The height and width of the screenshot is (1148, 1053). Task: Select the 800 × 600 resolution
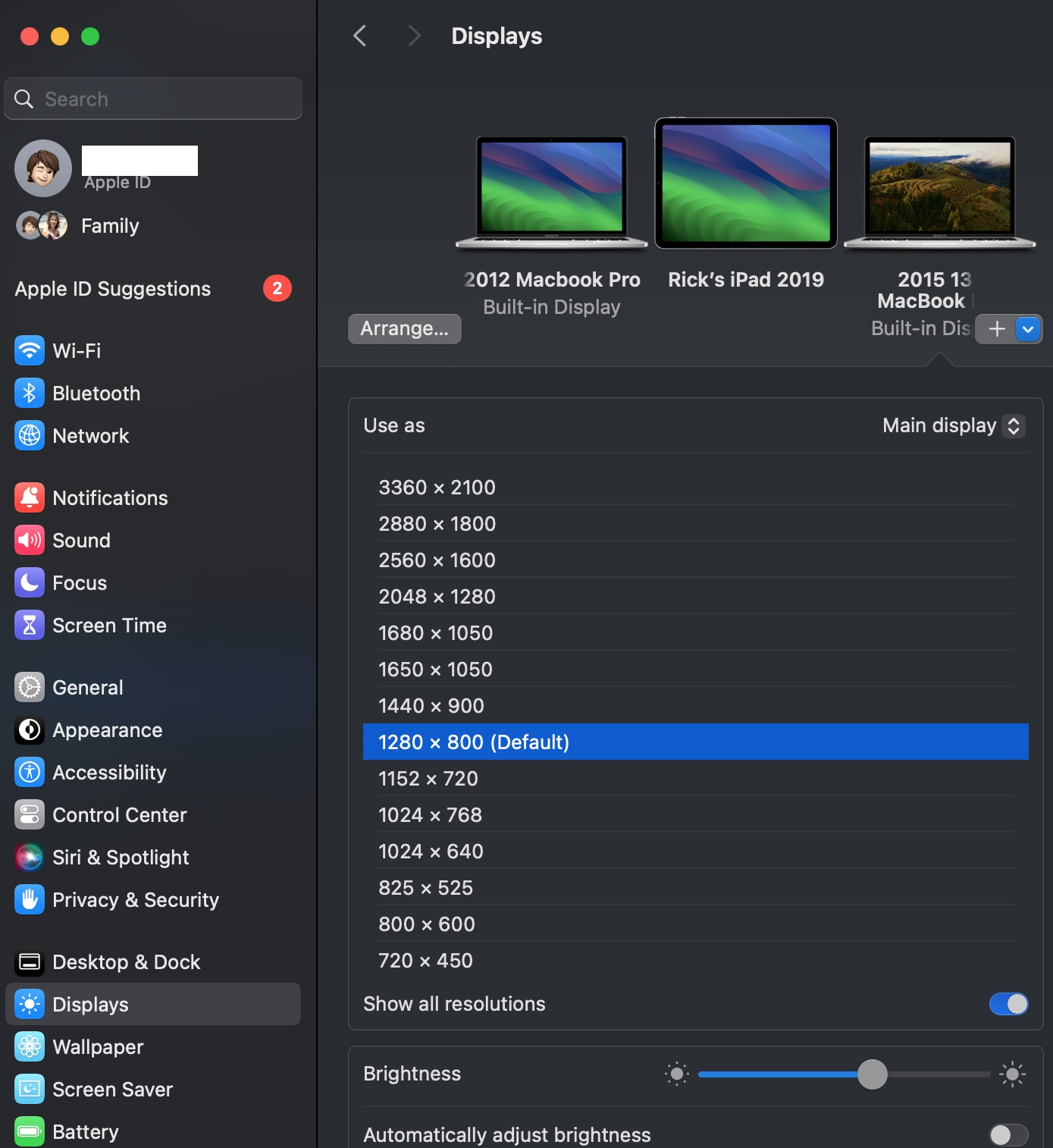click(696, 924)
